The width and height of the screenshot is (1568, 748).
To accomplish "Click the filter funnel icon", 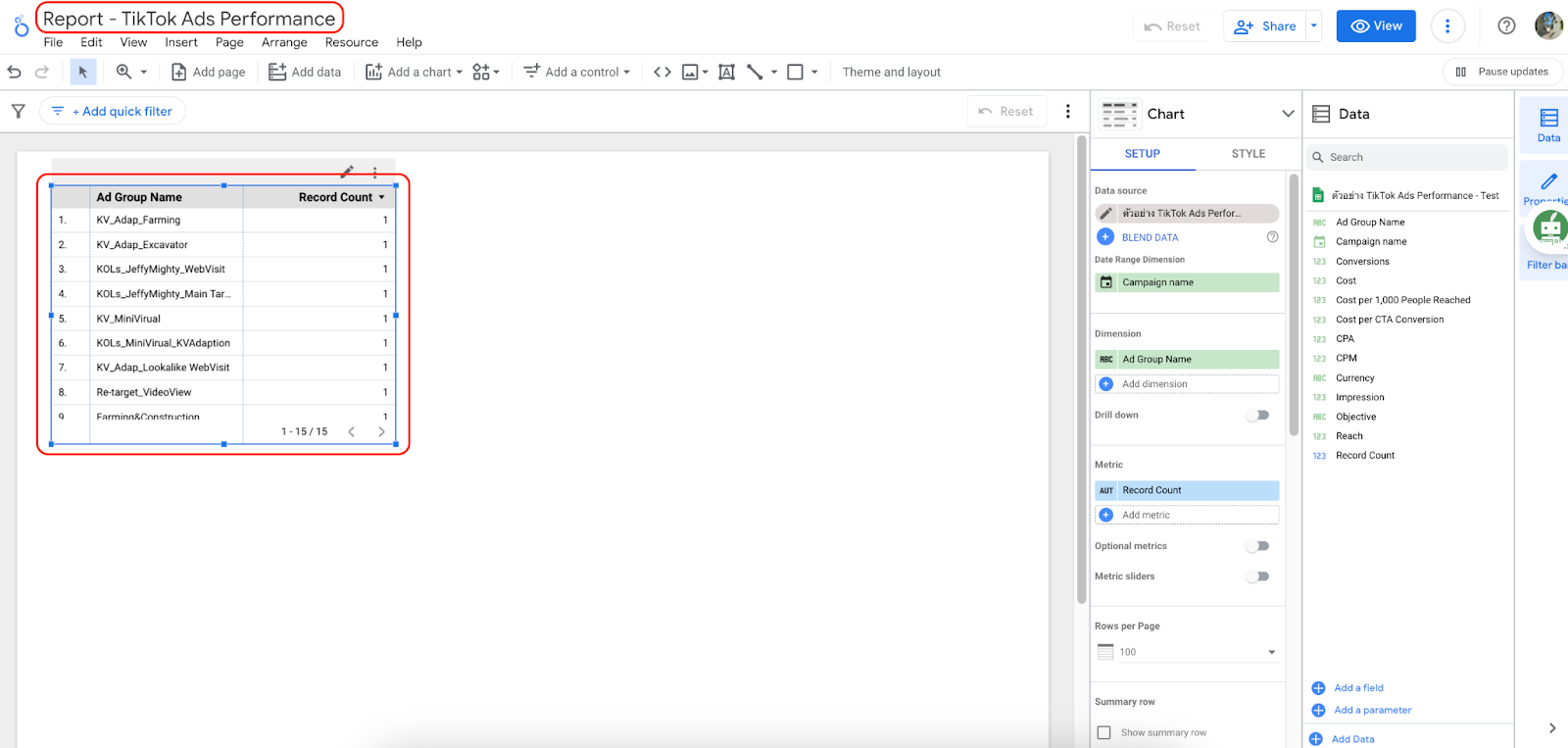I will click(18, 111).
